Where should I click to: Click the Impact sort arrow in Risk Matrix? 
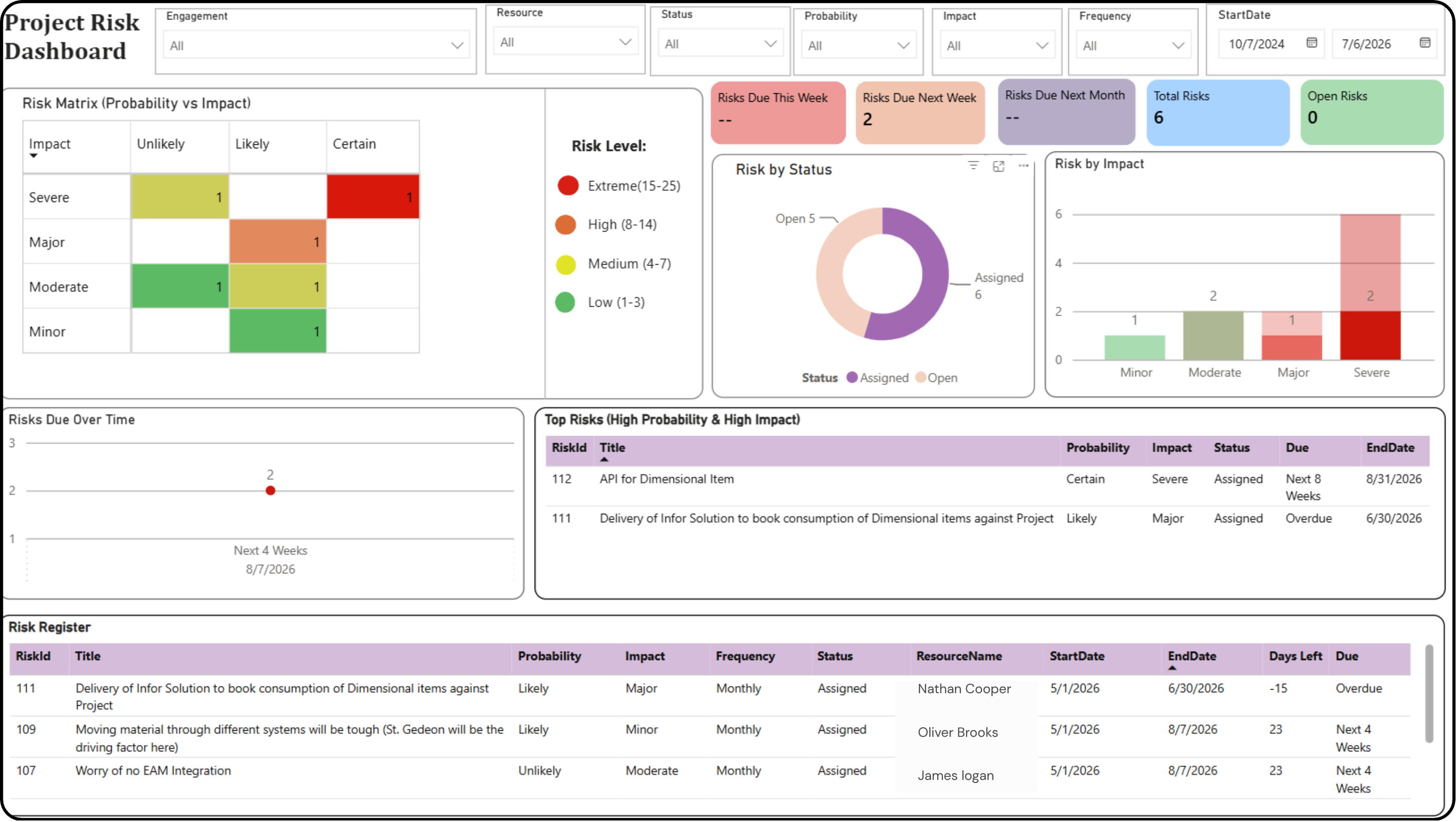(34, 156)
